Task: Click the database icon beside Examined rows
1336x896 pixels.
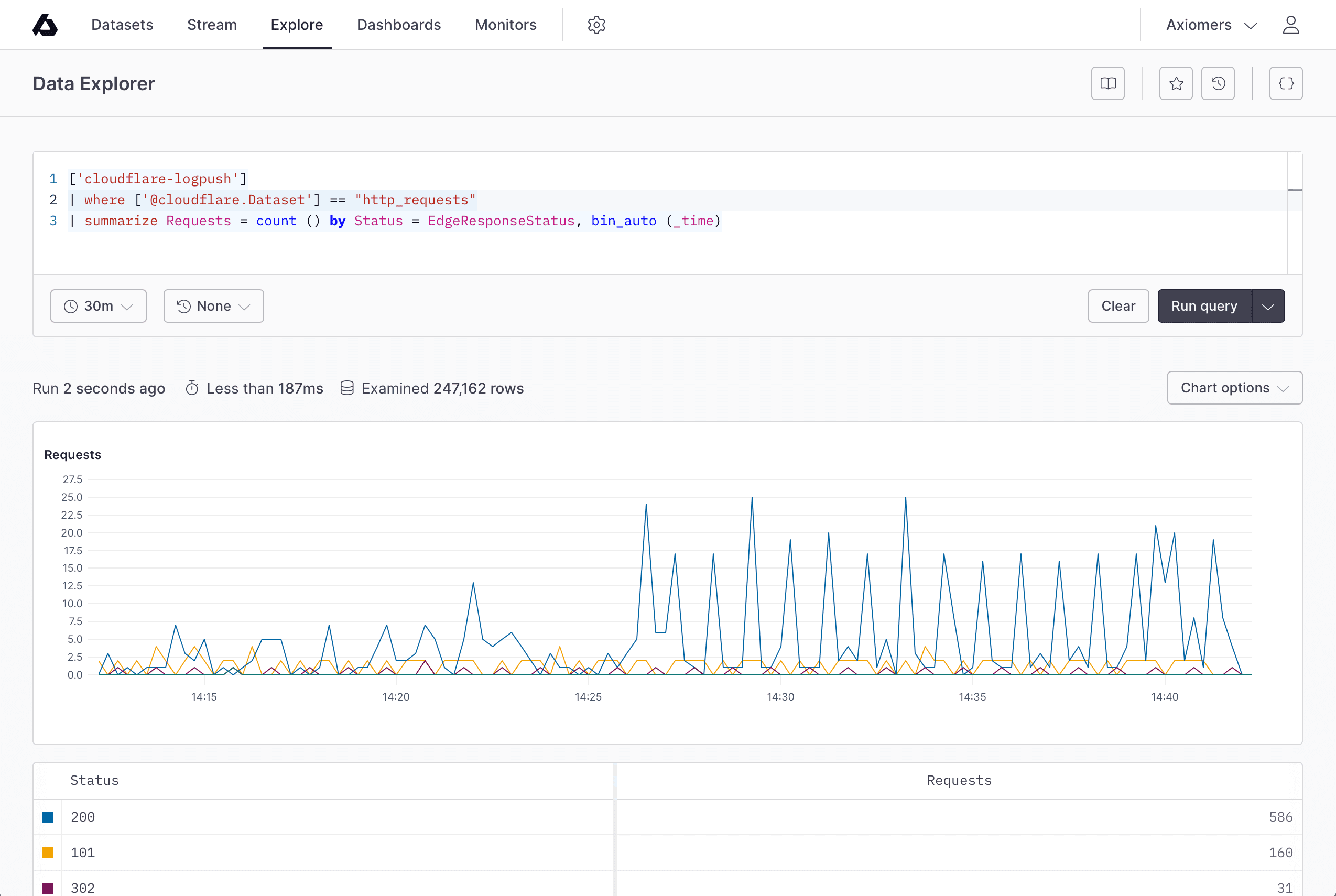Action: click(347, 388)
